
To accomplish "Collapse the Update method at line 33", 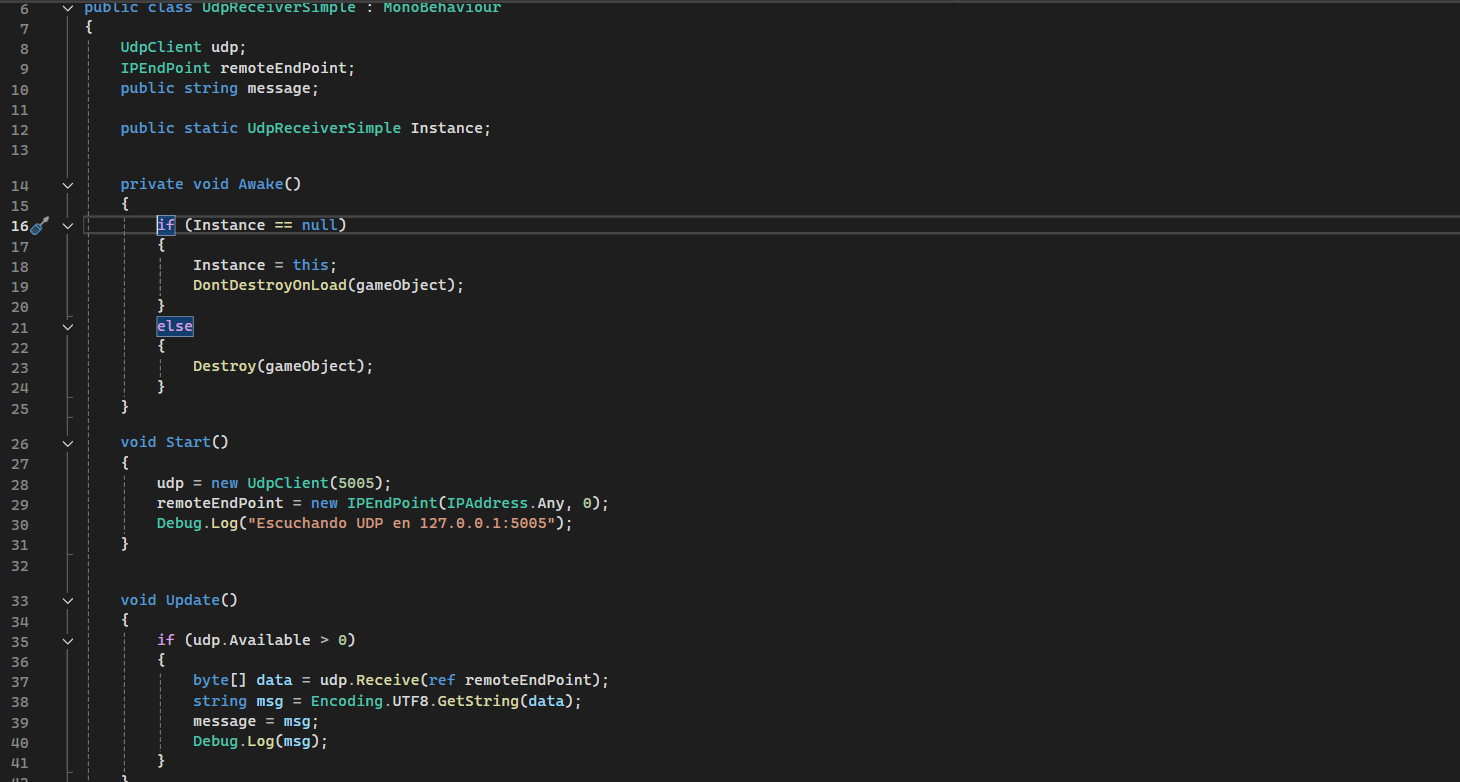I will (67, 601).
